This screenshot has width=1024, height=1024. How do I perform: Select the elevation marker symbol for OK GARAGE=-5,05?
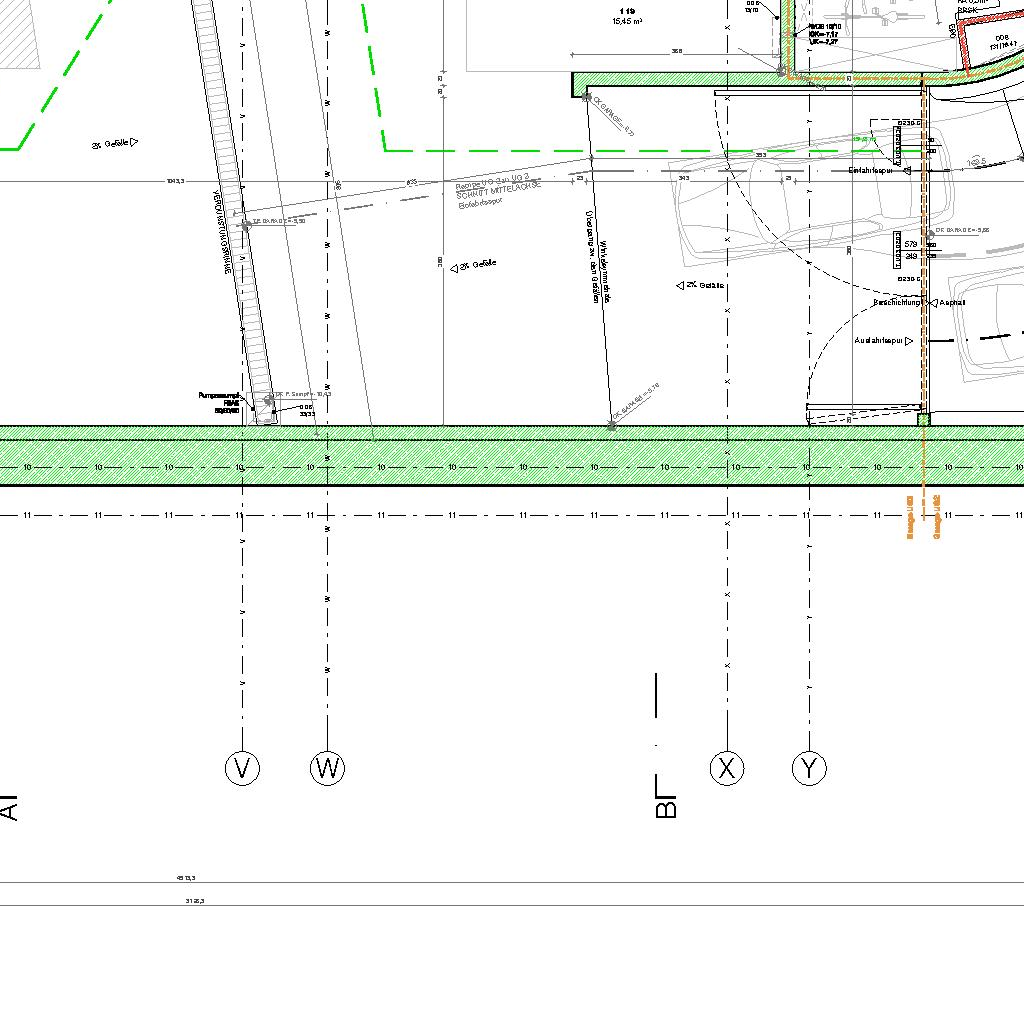930,234
